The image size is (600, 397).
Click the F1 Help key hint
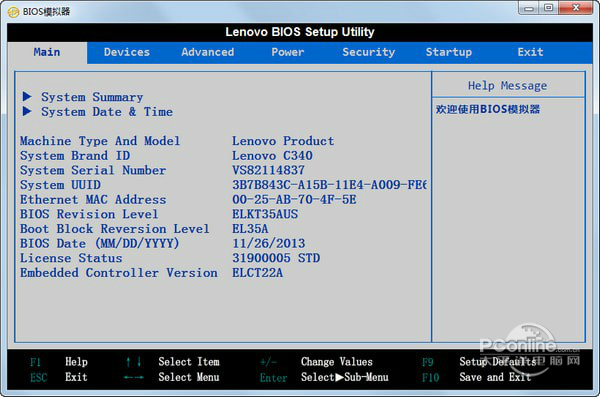(59, 362)
